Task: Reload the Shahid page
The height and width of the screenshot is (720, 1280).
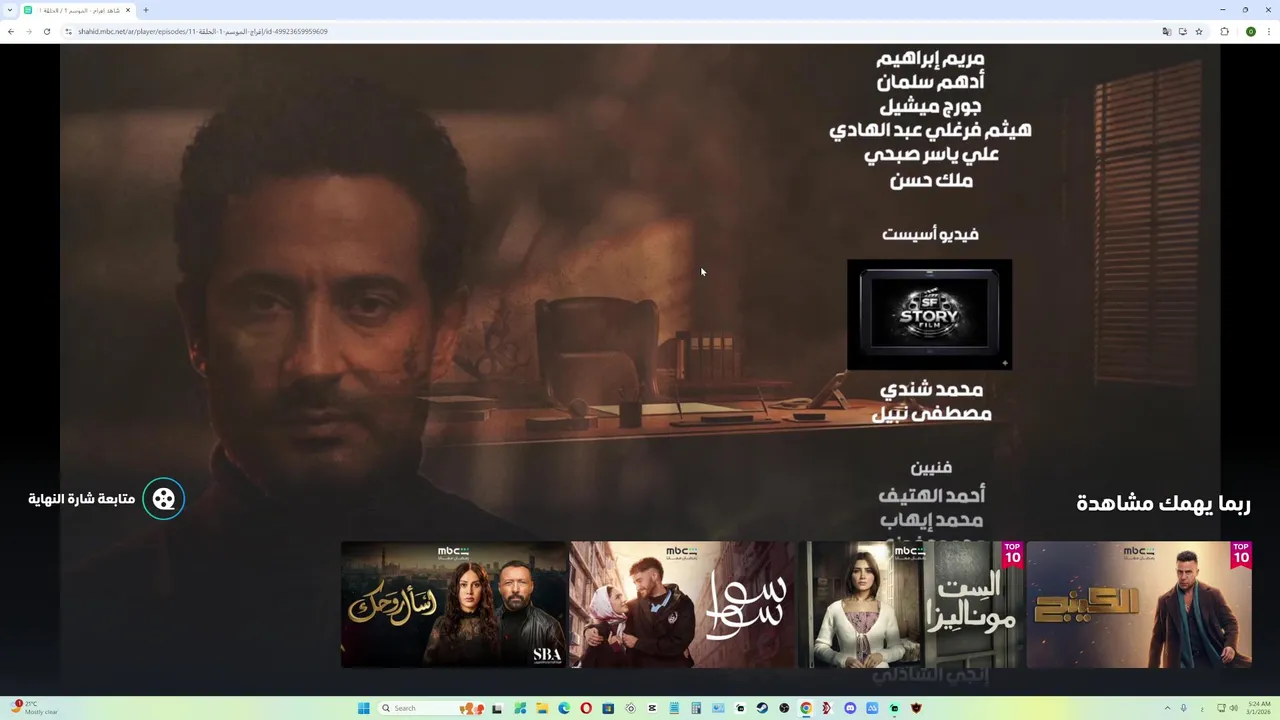Action: (x=47, y=31)
